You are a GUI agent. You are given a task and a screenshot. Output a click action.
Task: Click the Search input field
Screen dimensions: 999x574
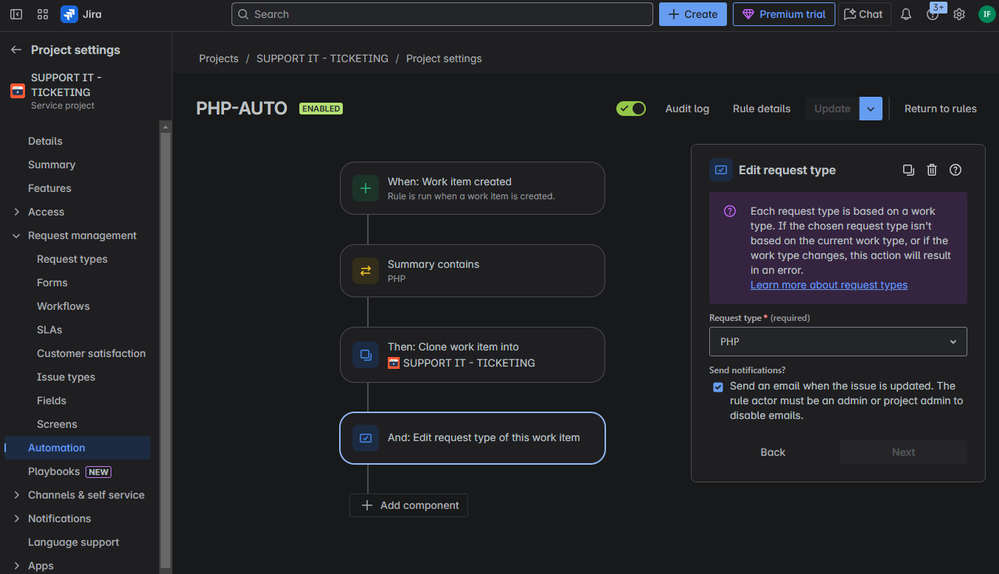coord(442,14)
